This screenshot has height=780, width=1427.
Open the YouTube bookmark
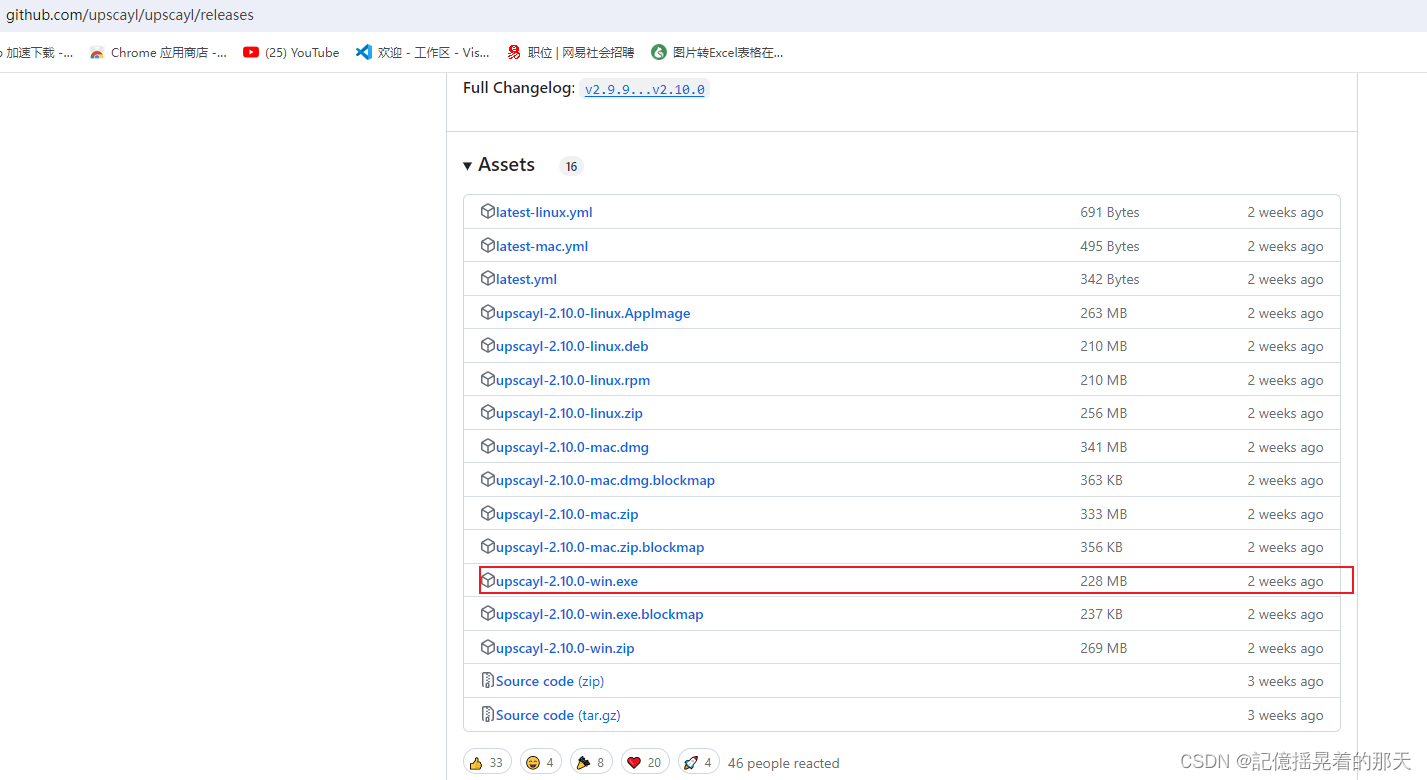tap(291, 53)
